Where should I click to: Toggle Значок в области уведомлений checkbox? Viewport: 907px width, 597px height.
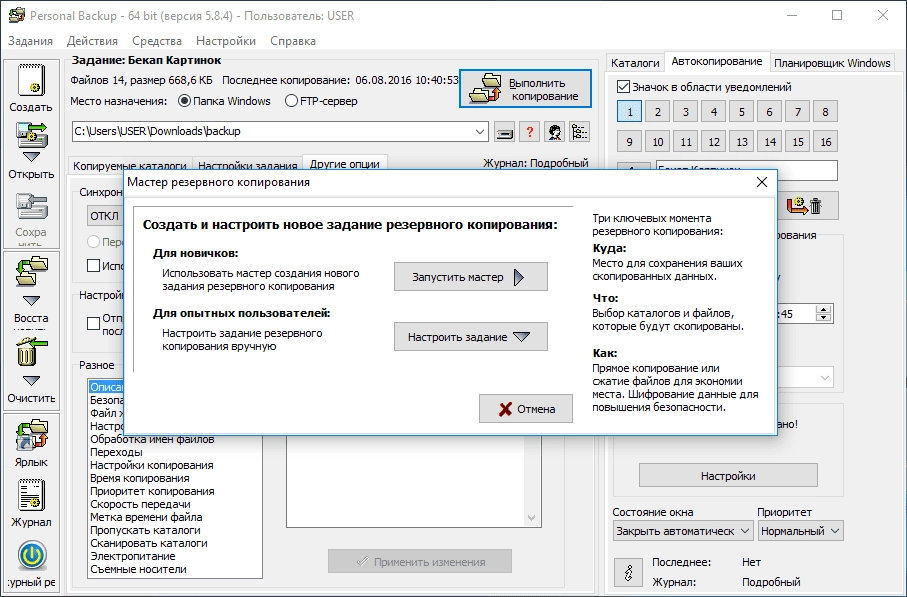point(623,87)
